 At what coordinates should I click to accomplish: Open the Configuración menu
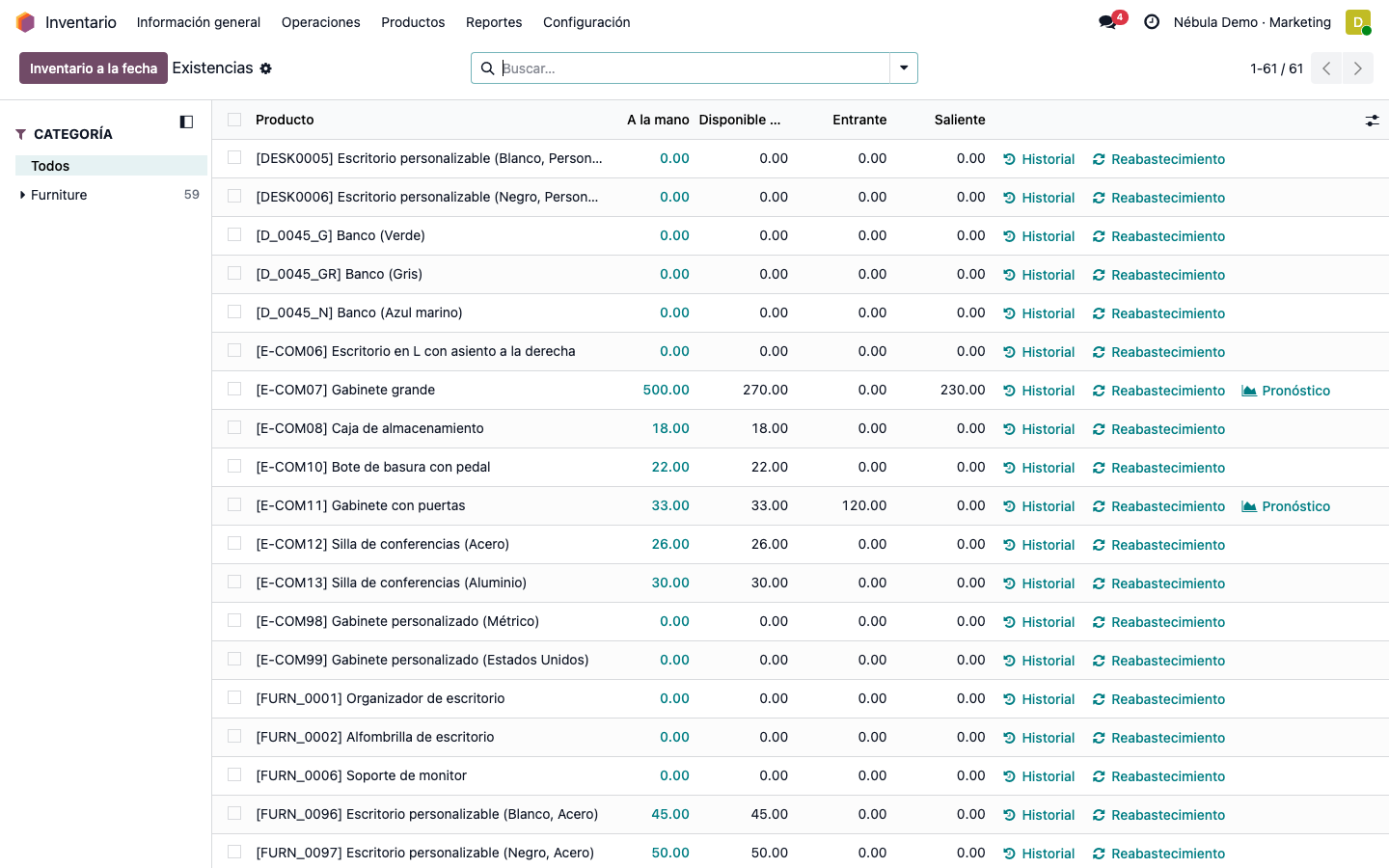586,22
